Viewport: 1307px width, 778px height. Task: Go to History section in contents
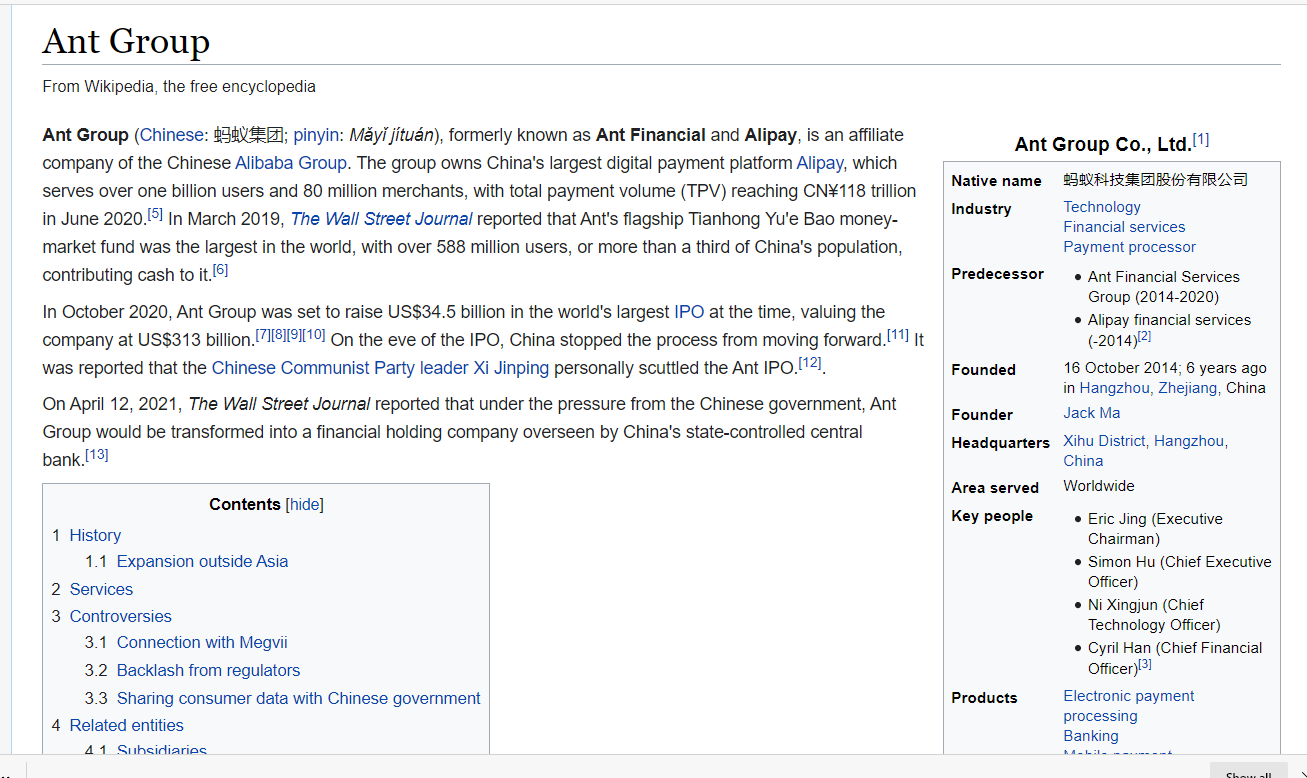[x=95, y=536]
